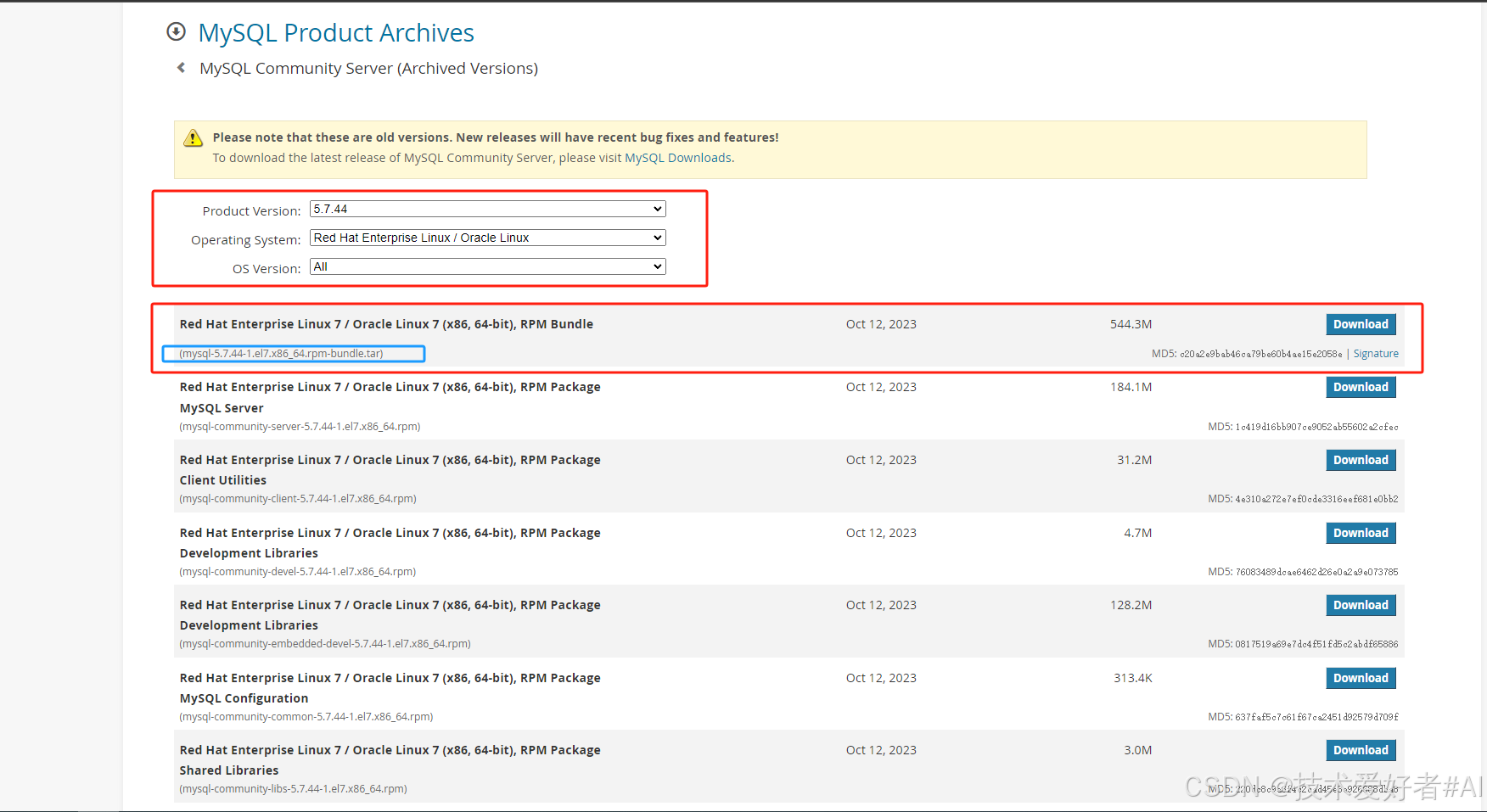Open the OS Version dropdown
The height and width of the screenshot is (812, 1487).
click(x=487, y=266)
